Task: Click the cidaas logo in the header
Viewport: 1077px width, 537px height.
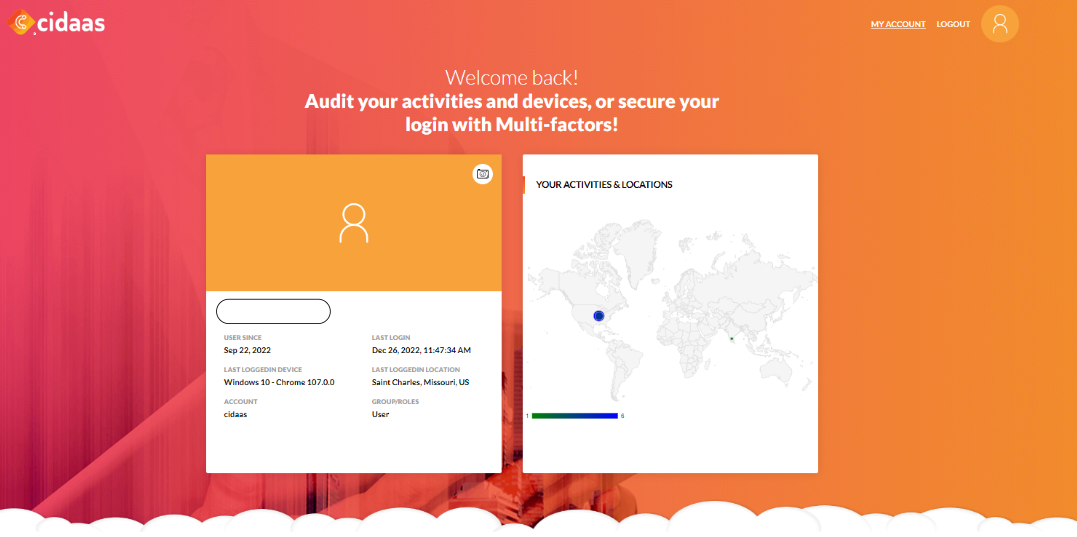Action: pyautogui.click(x=57, y=22)
